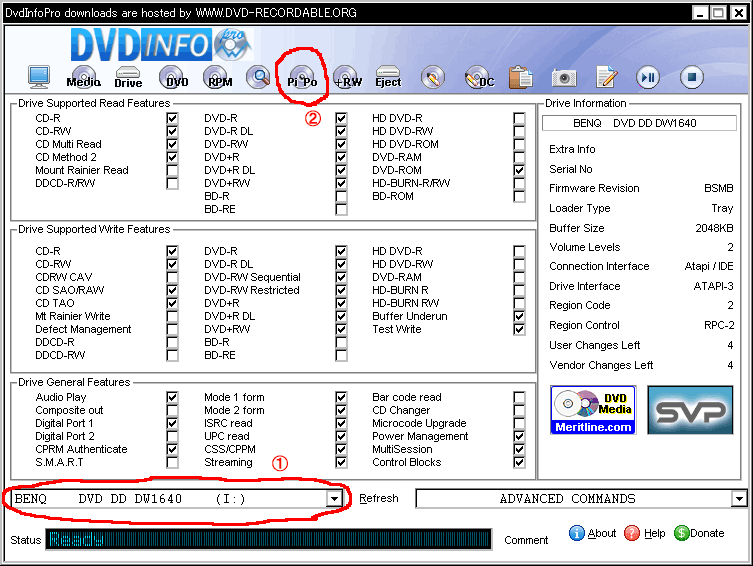
Task: Click the Loader Type Tray value
Action: (722, 208)
